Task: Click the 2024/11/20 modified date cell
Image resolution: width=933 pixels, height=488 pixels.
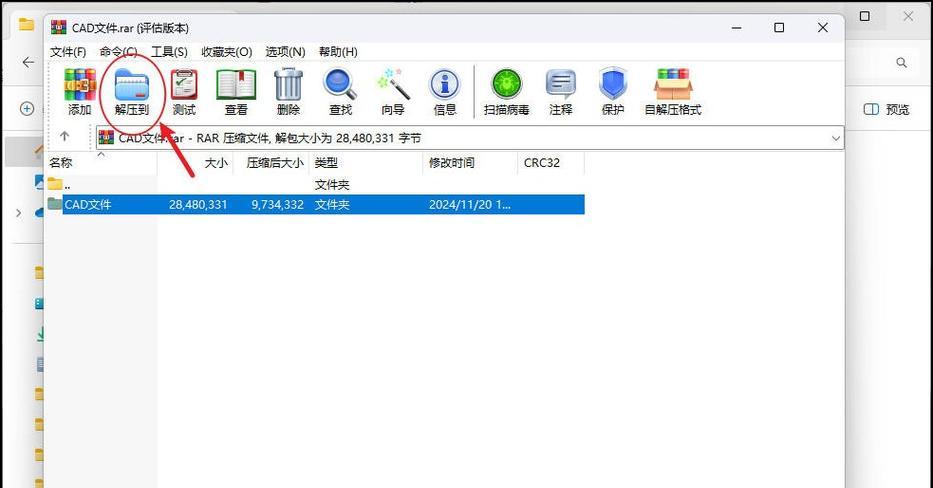Action: coord(469,205)
